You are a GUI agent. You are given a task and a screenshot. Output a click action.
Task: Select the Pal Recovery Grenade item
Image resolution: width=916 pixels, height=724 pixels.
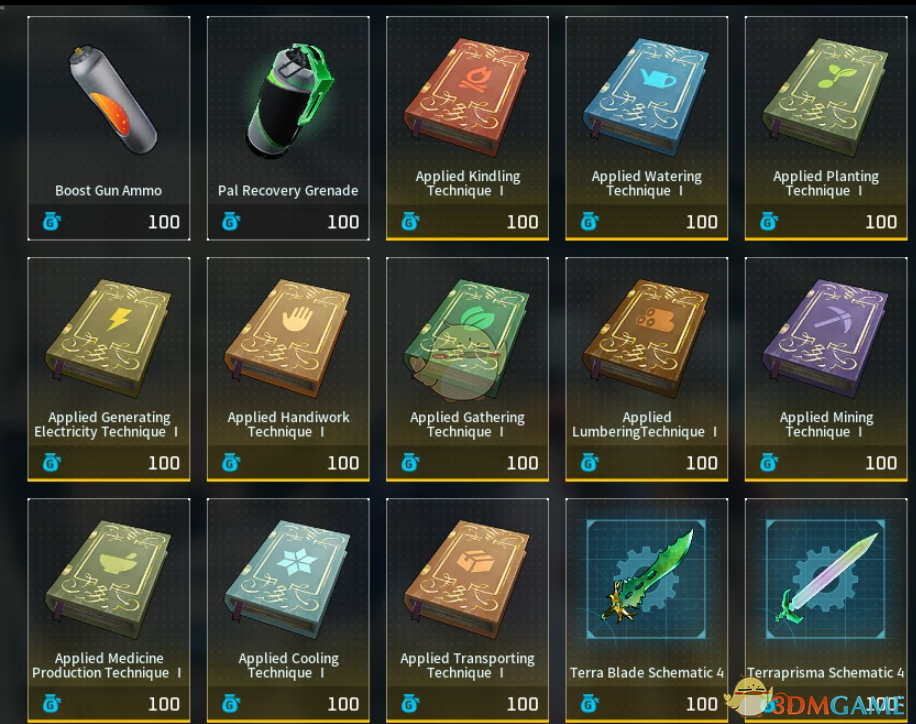point(288,128)
